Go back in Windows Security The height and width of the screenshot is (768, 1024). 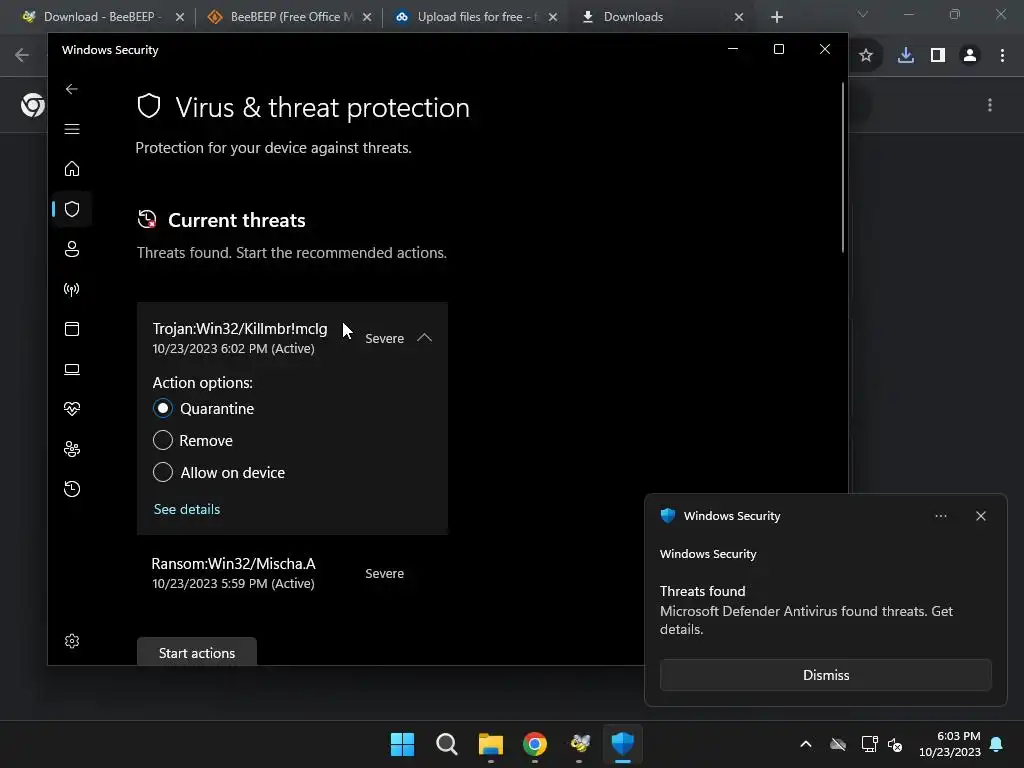(72, 89)
